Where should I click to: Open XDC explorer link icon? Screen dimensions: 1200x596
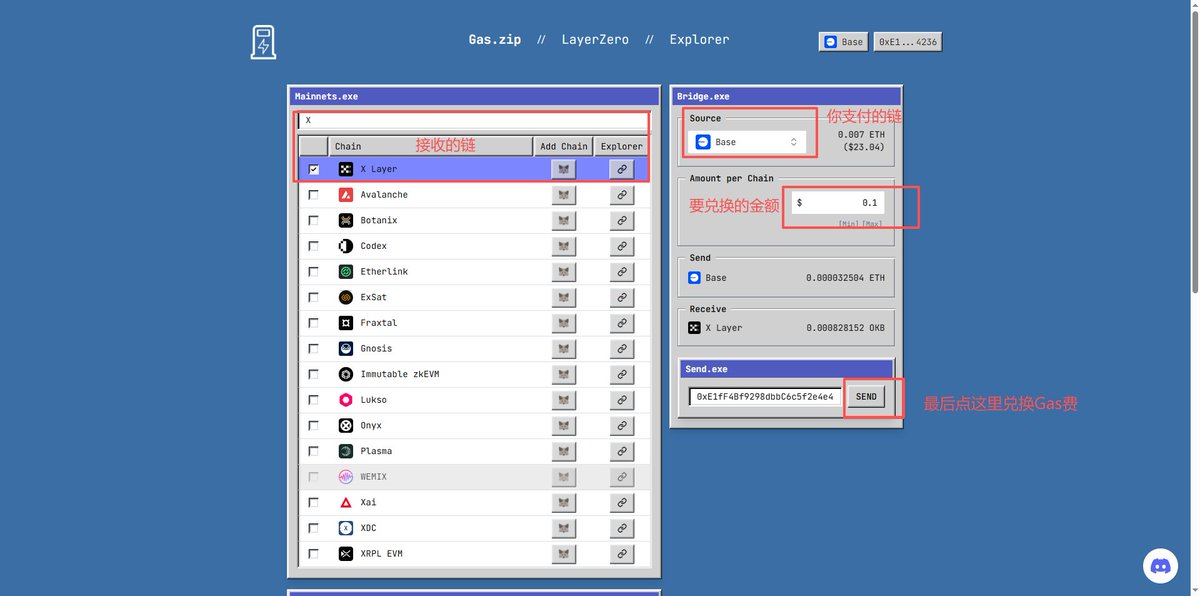pyautogui.click(x=622, y=528)
